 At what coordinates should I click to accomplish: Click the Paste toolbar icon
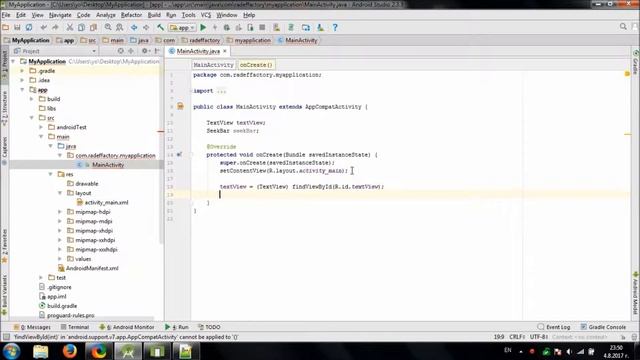[x=93, y=27]
